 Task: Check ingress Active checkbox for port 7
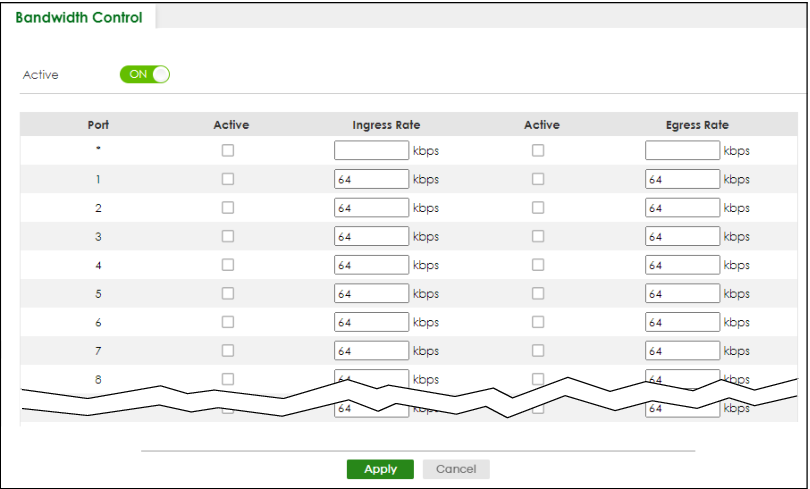[228, 351]
